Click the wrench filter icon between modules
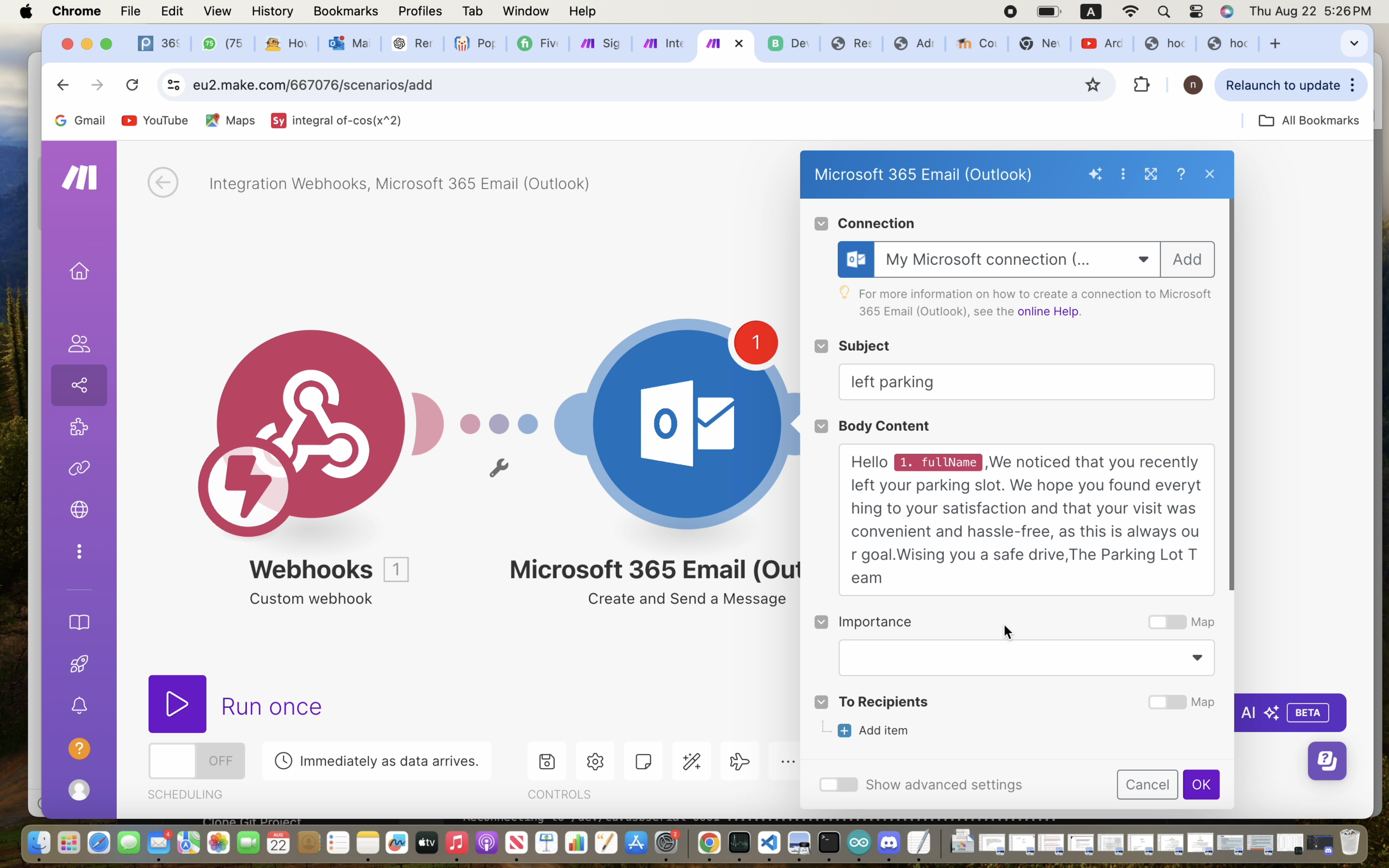This screenshot has height=868, width=1389. (x=499, y=468)
